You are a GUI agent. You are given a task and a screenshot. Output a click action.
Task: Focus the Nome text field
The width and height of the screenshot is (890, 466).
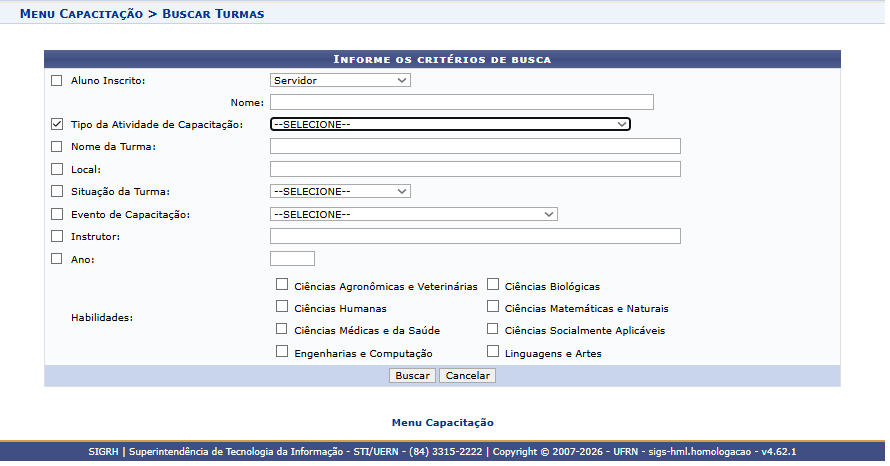click(462, 102)
